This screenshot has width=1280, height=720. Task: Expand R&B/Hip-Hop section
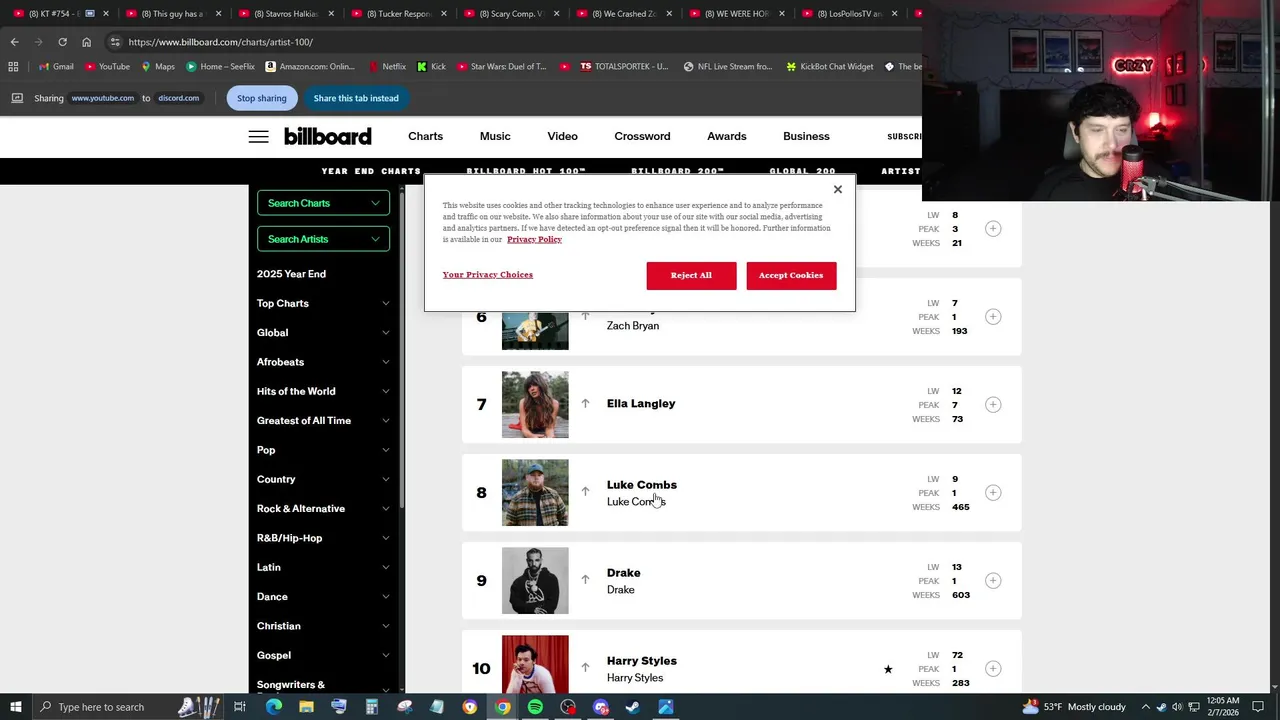tap(385, 538)
